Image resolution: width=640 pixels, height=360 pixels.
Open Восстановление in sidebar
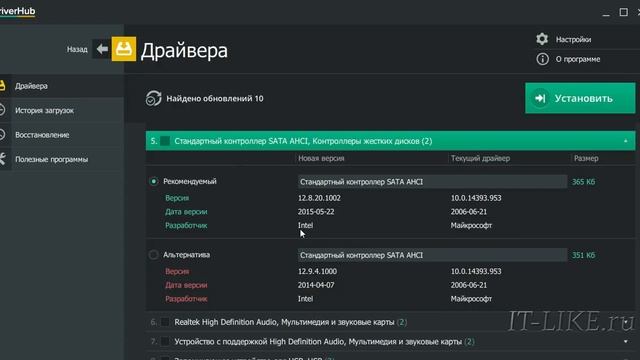[62, 135]
